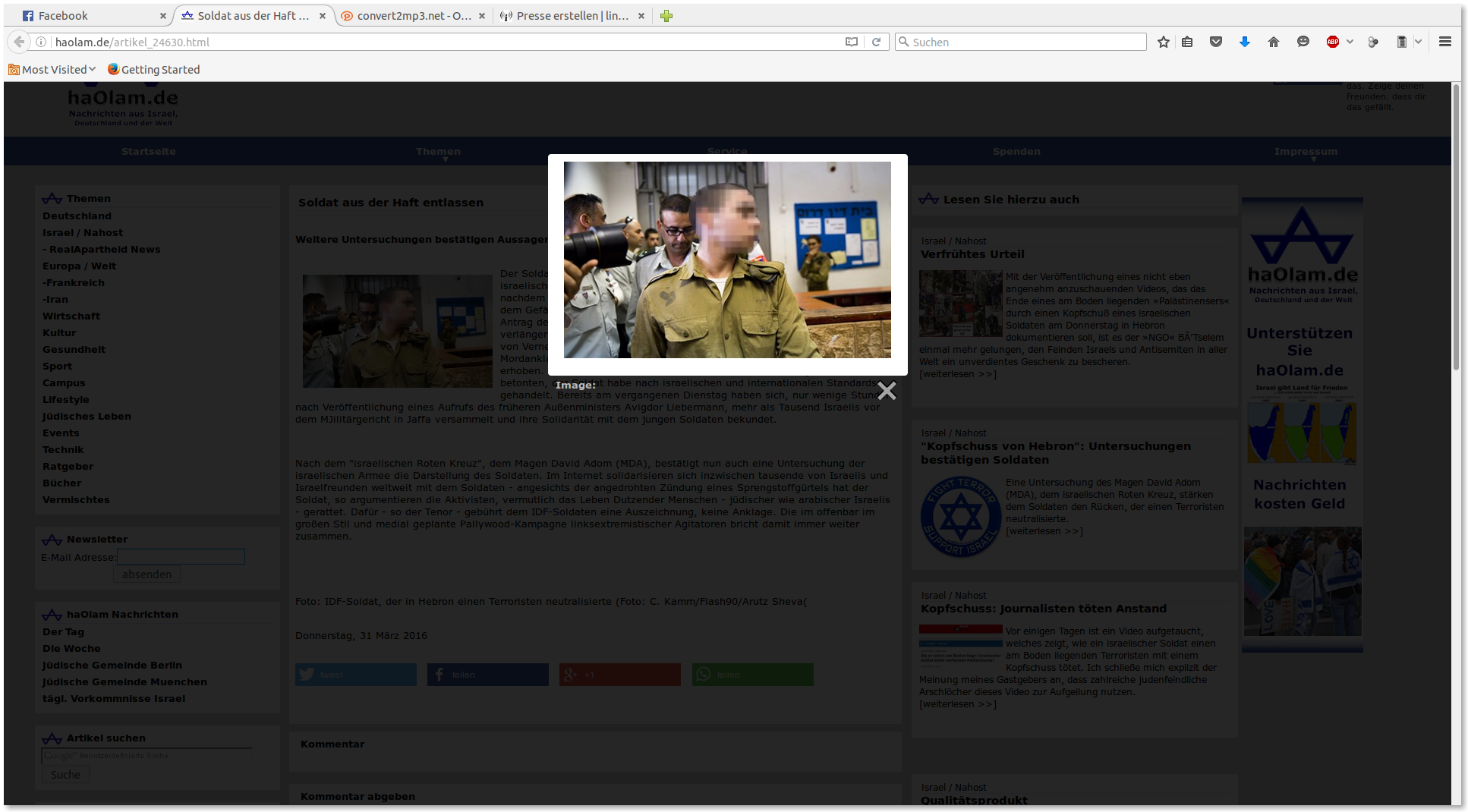Click the enlarged soldier photo in the lightbox
The image size is (1468, 812).
pyautogui.click(x=727, y=260)
